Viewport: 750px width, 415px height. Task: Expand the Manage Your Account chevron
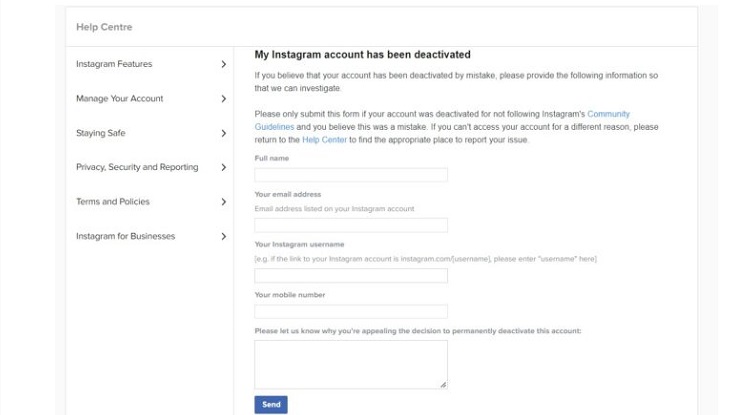(x=223, y=99)
